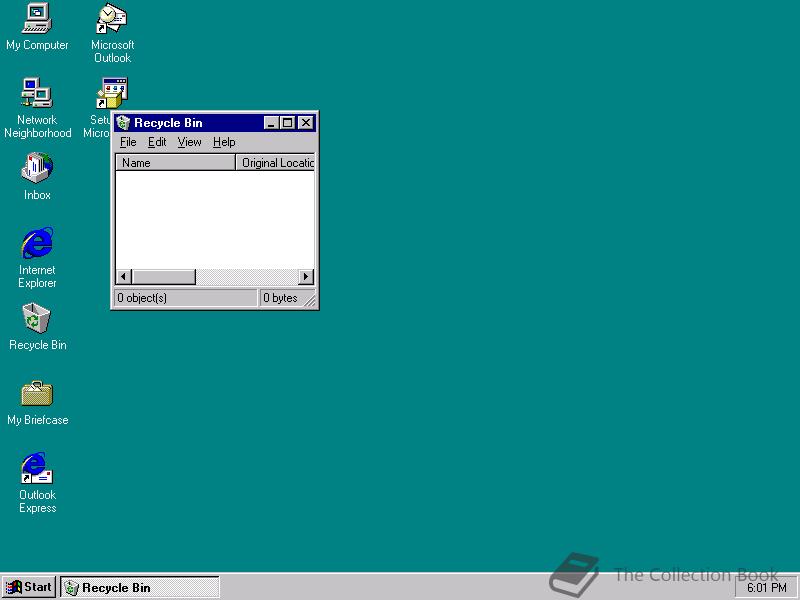Sort by the Name column header
The height and width of the screenshot is (600, 800).
(x=176, y=163)
